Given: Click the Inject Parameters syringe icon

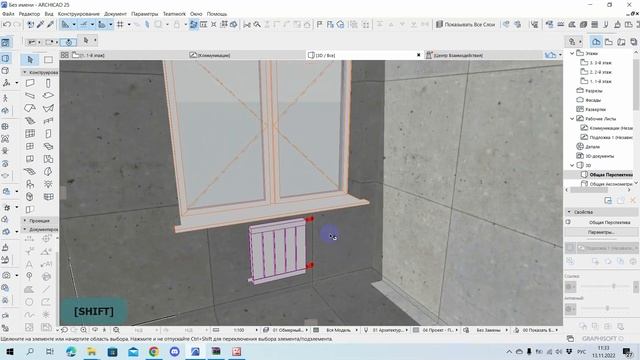Looking at the screenshot, I should click(x=50, y=24).
